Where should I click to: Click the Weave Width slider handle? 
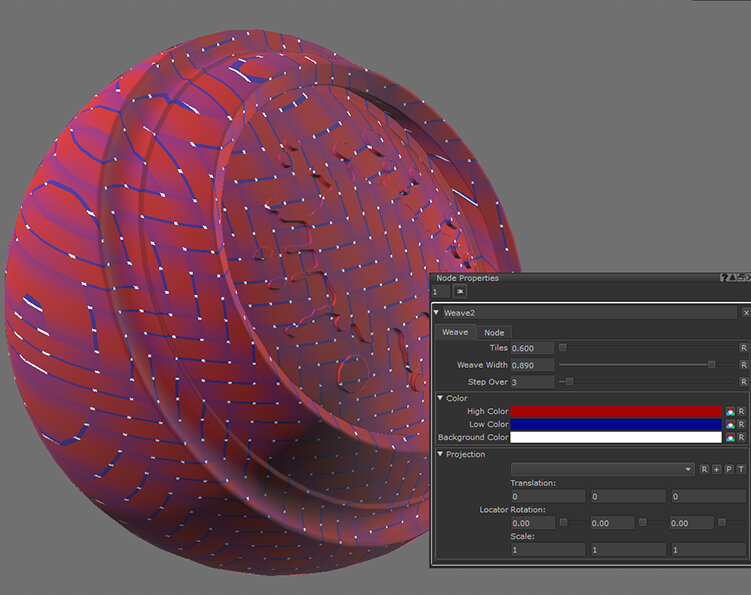pos(711,365)
